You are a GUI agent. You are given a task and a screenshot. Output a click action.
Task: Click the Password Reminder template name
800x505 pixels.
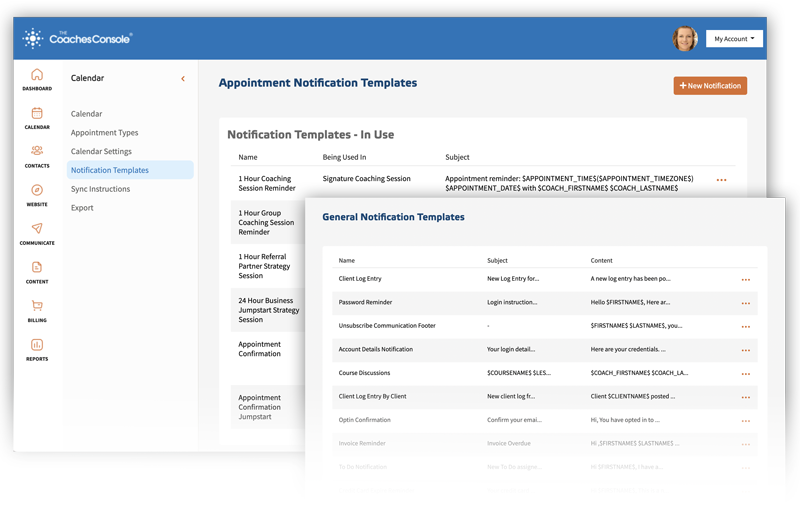pos(365,302)
